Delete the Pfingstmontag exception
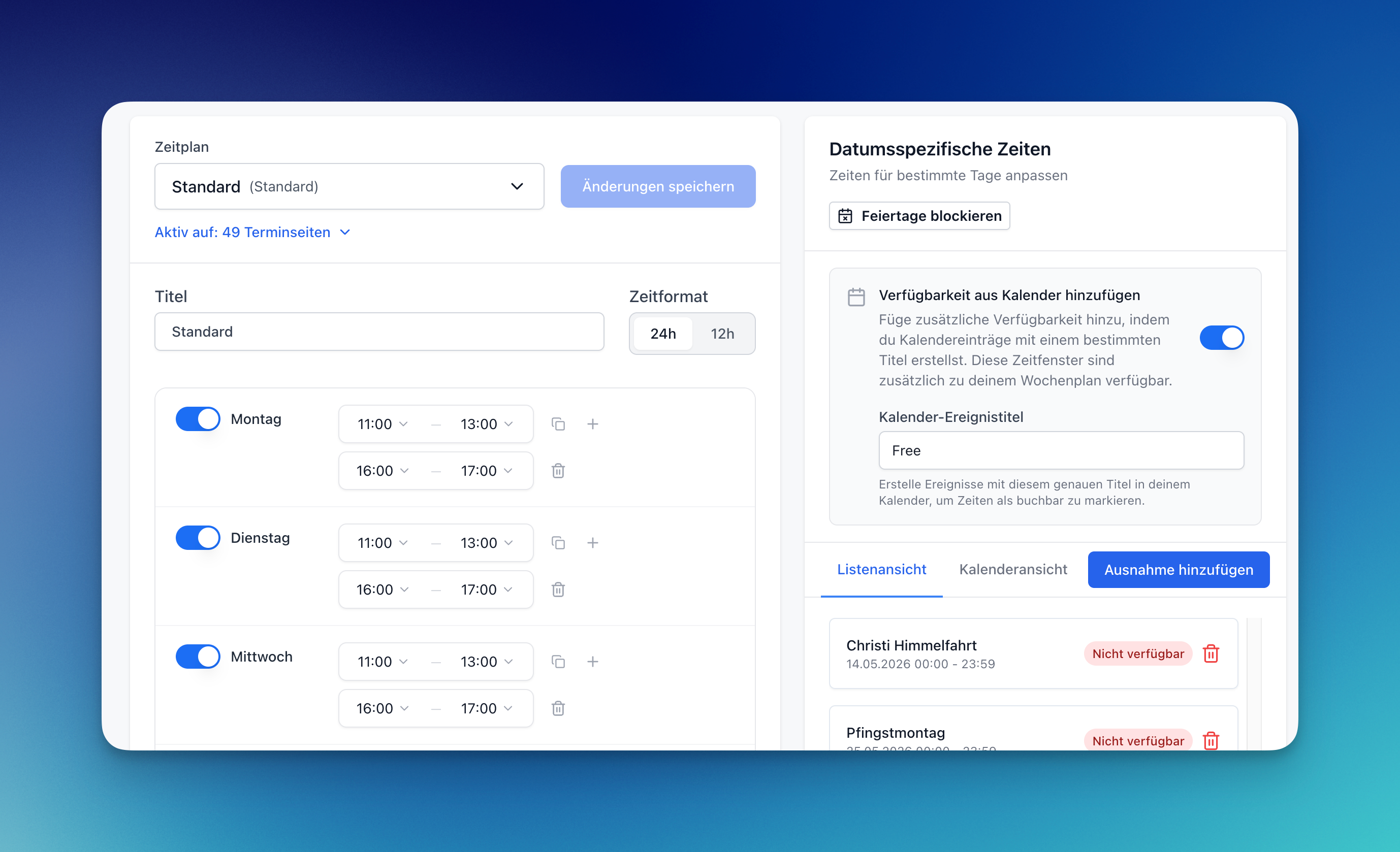 coord(1211,740)
